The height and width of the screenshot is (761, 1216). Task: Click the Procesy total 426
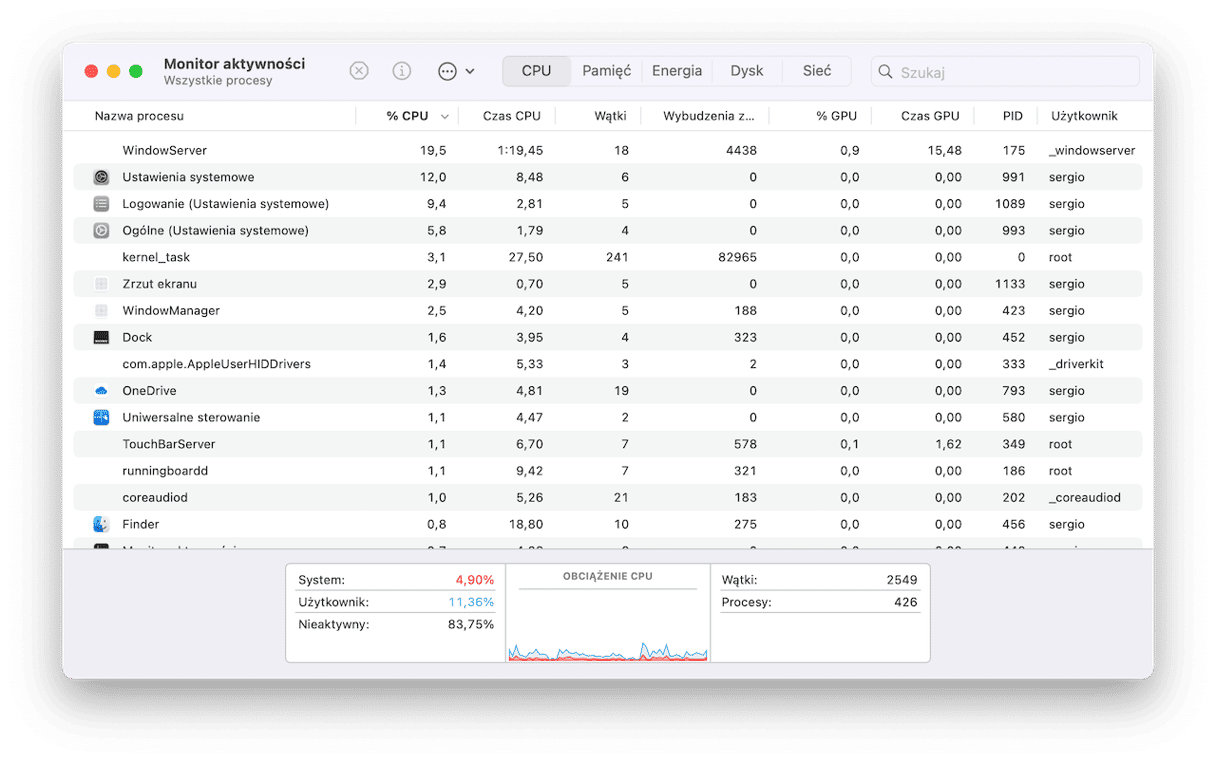click(x=906, y=603)
